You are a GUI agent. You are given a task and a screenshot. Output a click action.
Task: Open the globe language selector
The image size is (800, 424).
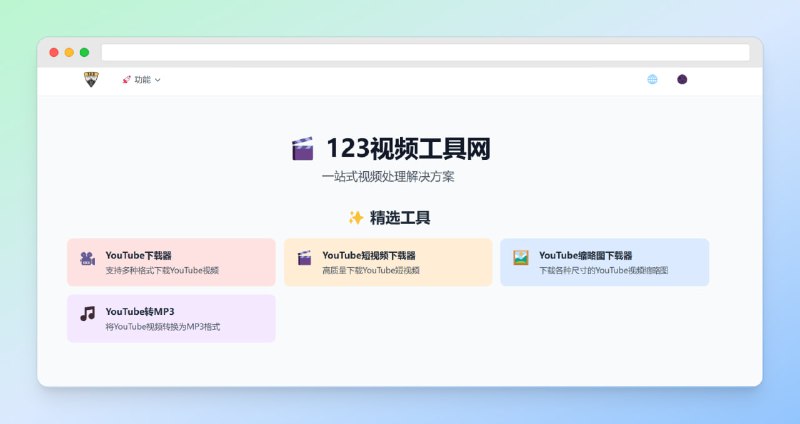tap(652, 79)
